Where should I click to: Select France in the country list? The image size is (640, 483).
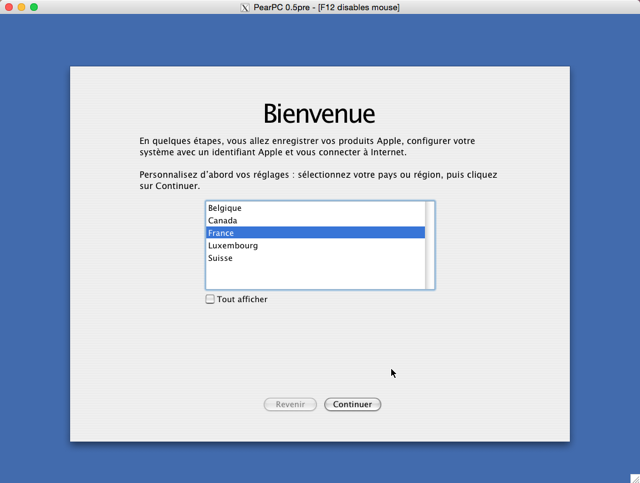point(315,233)
